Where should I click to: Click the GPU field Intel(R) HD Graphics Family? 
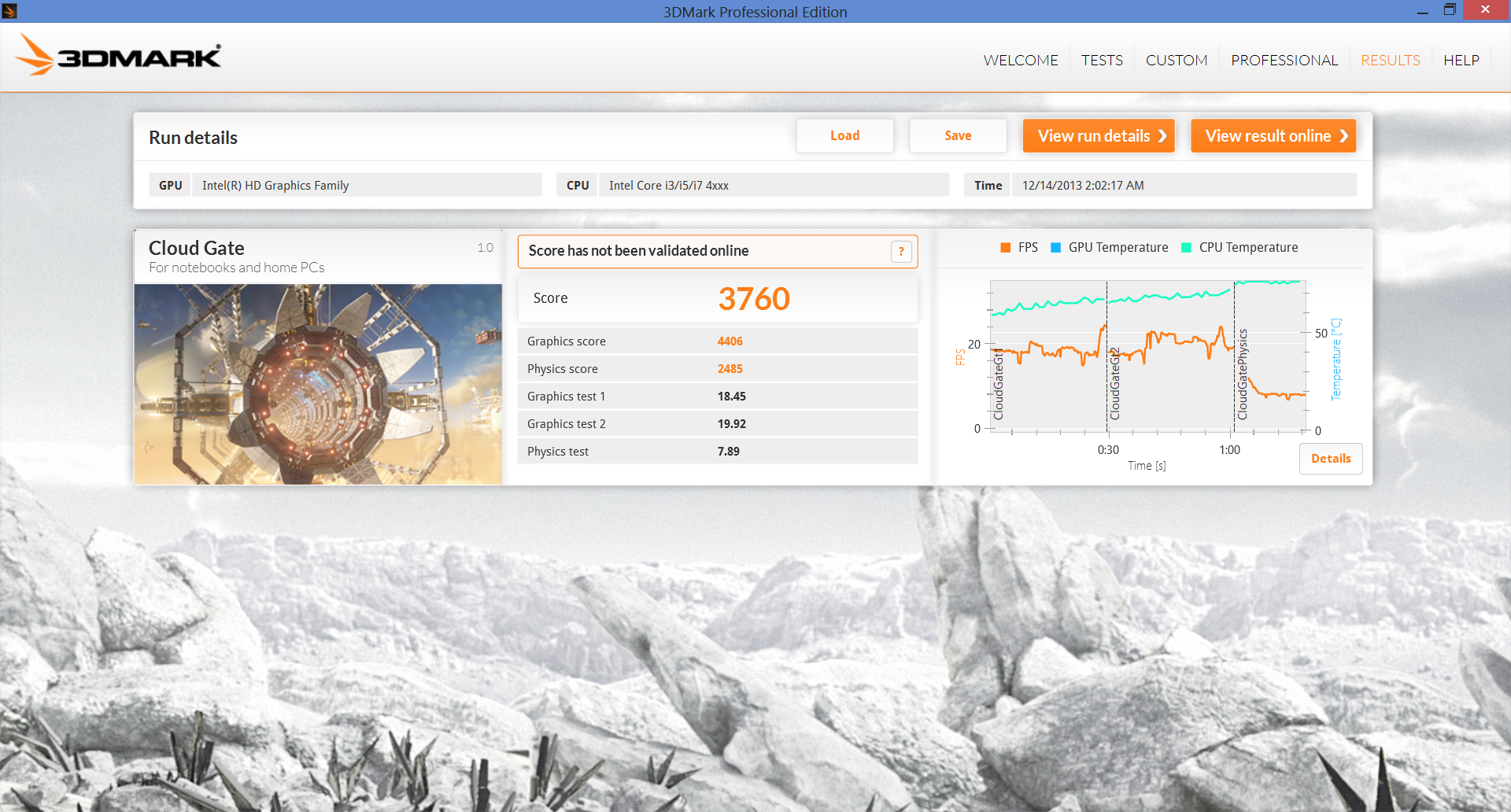367,185
